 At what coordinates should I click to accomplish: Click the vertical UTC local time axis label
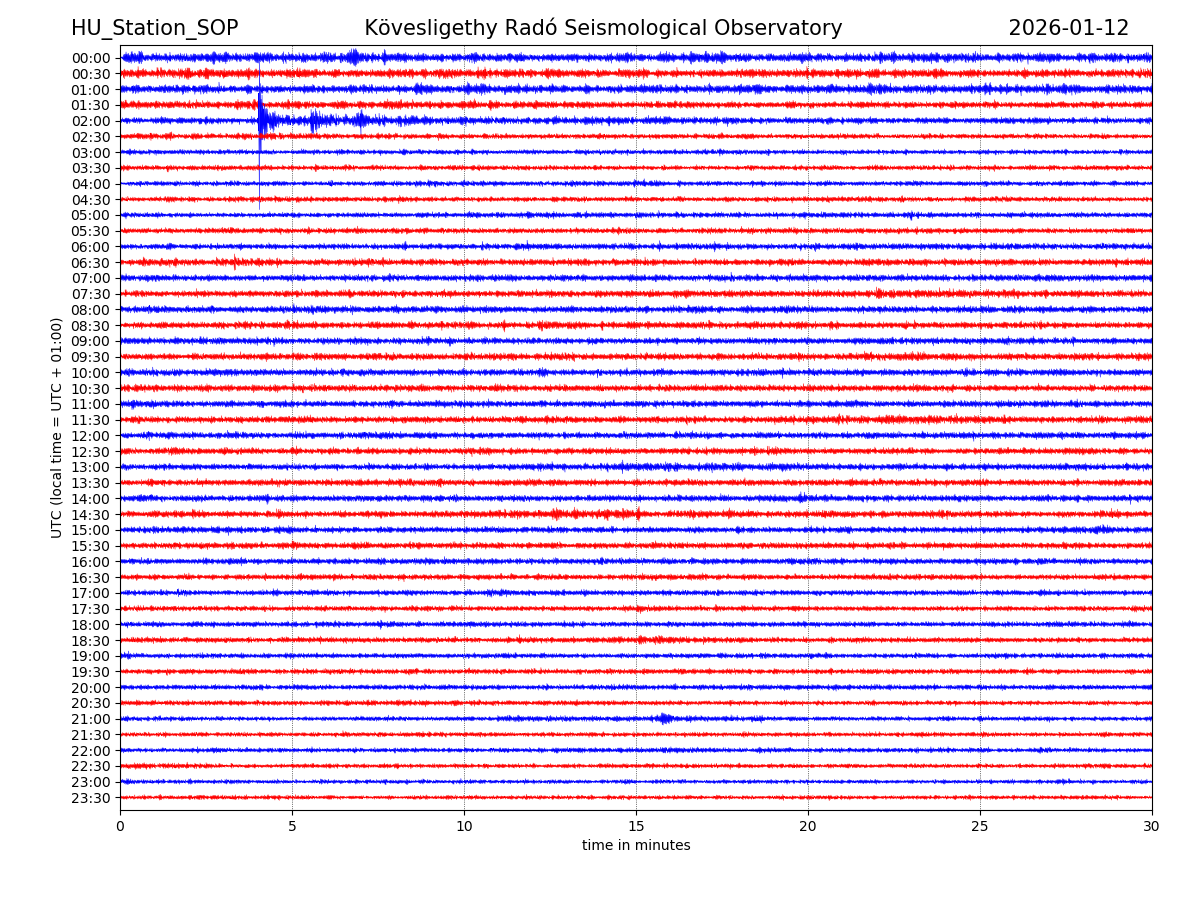click(x=58, y=428)
